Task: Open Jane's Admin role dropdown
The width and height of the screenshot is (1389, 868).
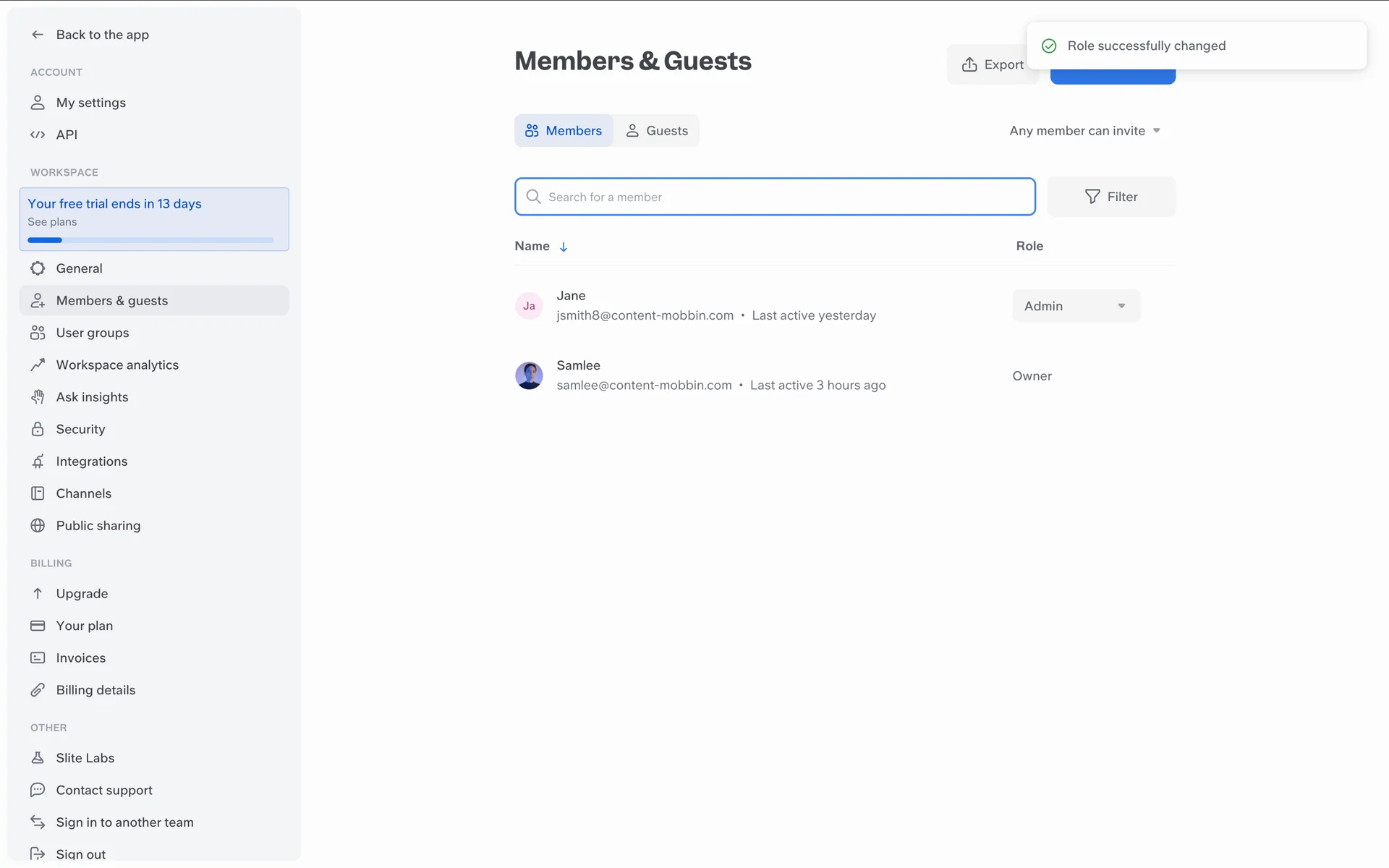Action: pyautogui.click(x=1076, y=306)
